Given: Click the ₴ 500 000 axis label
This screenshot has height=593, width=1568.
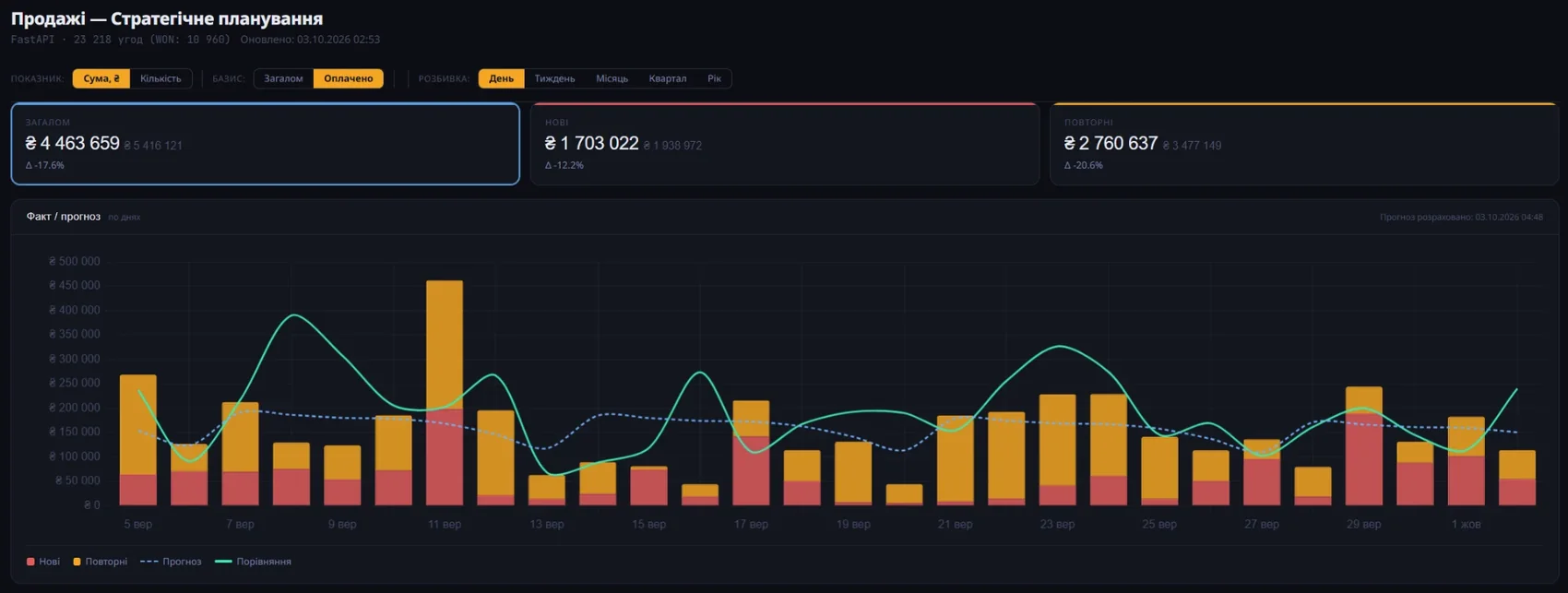Looking at the screenshot, I should click(x=74, y=262).
